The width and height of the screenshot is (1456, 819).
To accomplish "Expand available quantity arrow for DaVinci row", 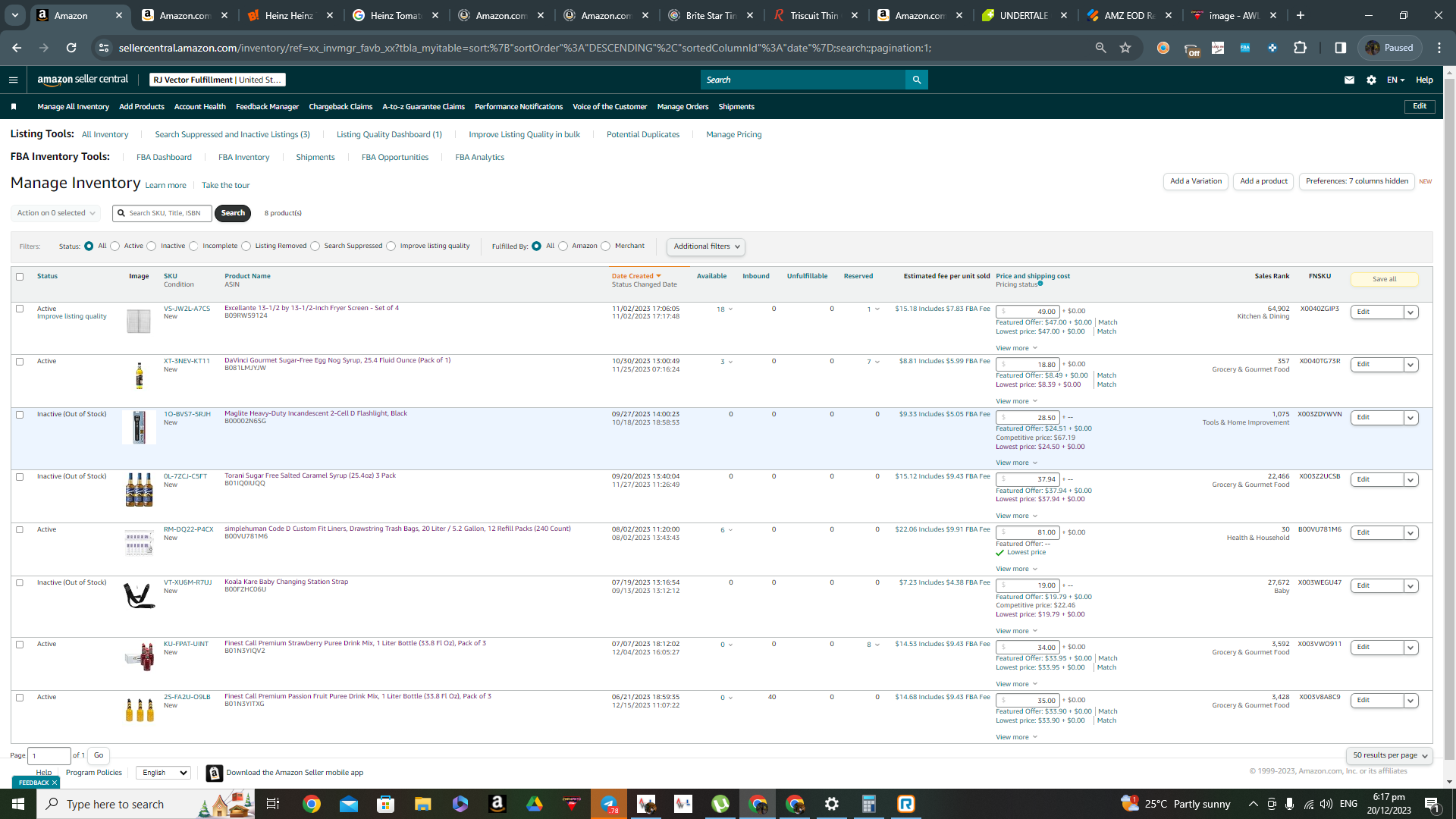I will click(730, 362).
